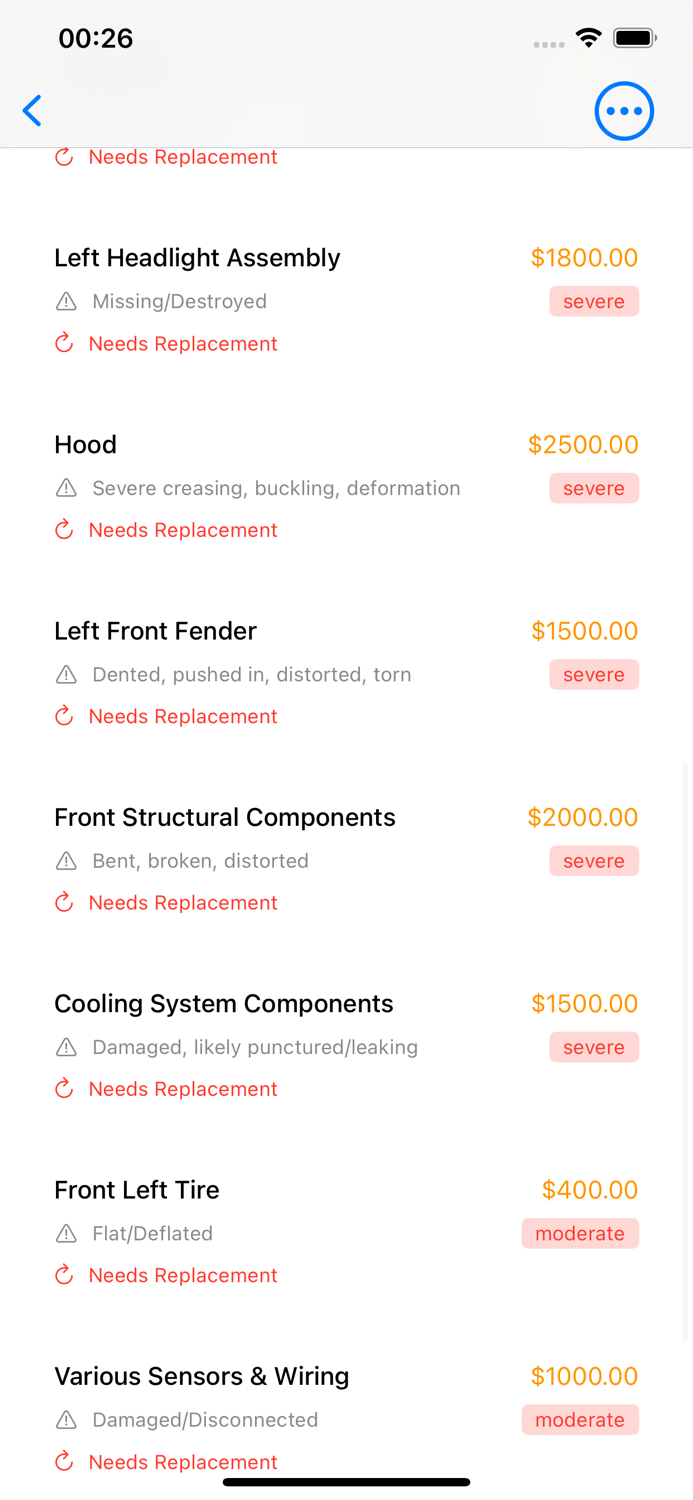Click the replacement icon under Cooling System Components
Viewport: 693px width, 1500px height.
tap(64, 1089)
